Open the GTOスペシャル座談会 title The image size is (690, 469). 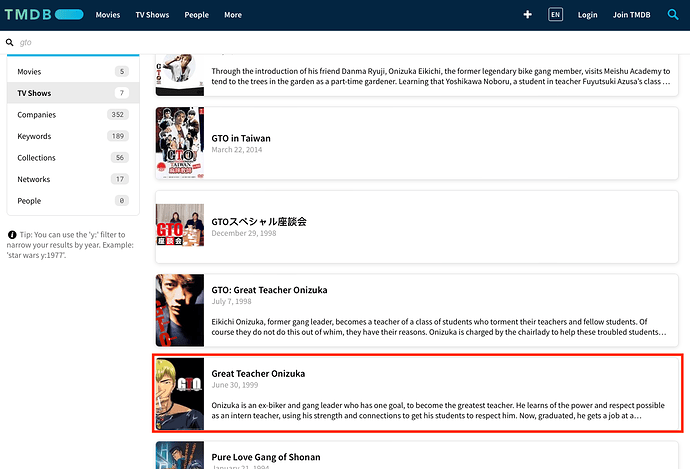coord(259,221)
